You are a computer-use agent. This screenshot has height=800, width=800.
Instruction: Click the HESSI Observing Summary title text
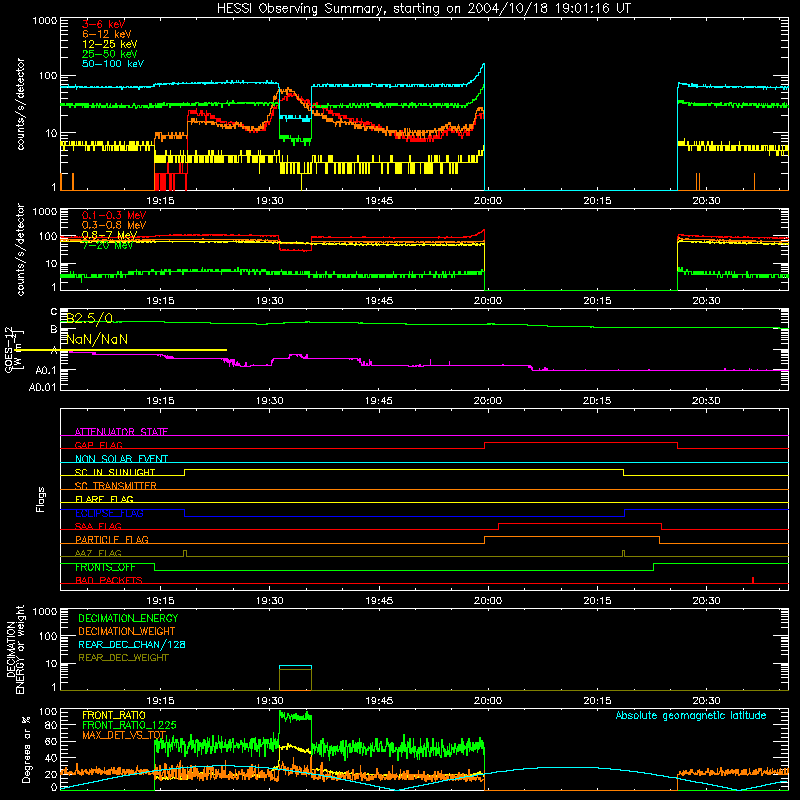[x=423, y=9]
